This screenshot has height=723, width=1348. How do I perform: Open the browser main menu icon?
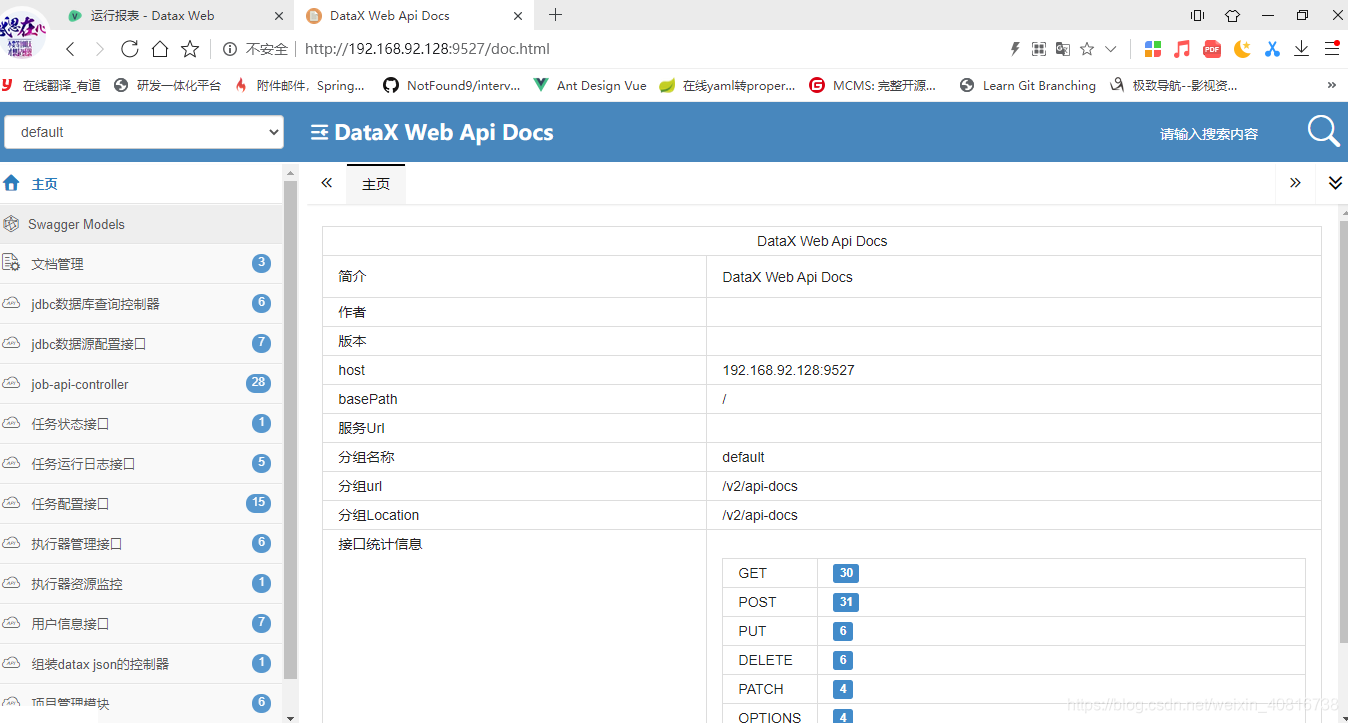1332,48
